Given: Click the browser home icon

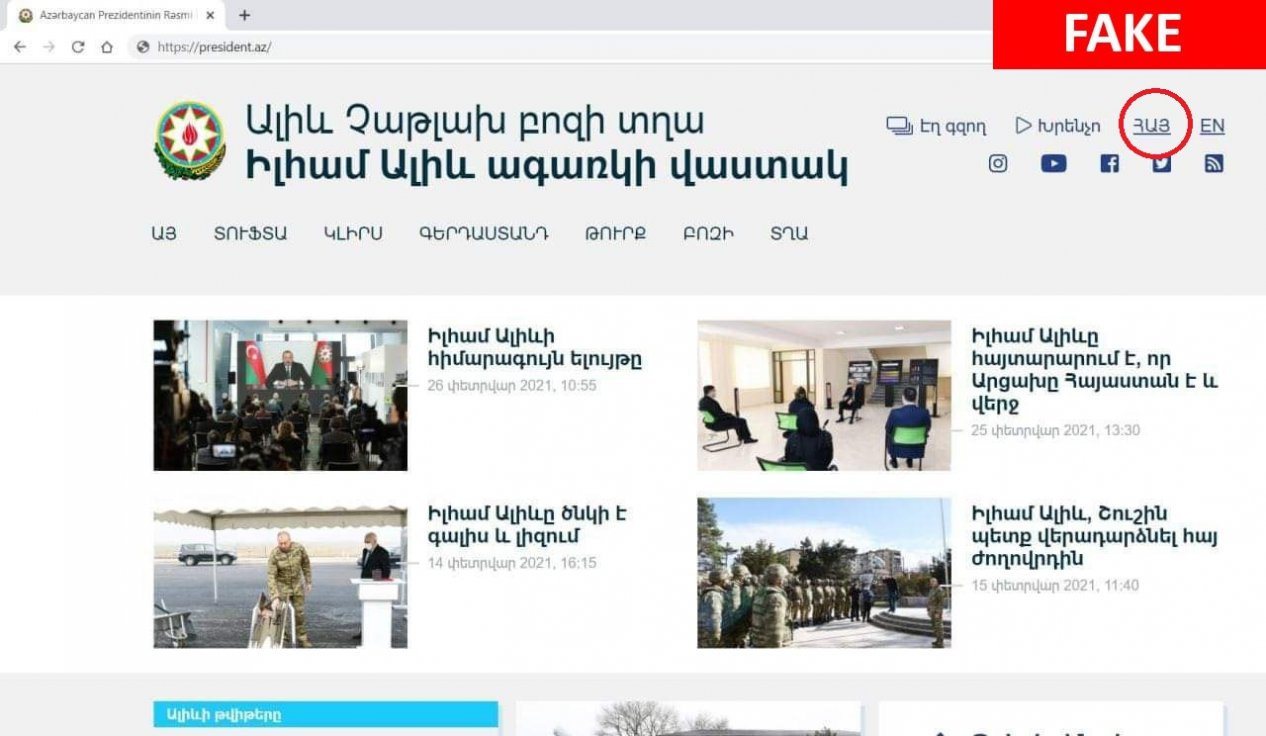Looking at the screenshot, I should [107, 47].
